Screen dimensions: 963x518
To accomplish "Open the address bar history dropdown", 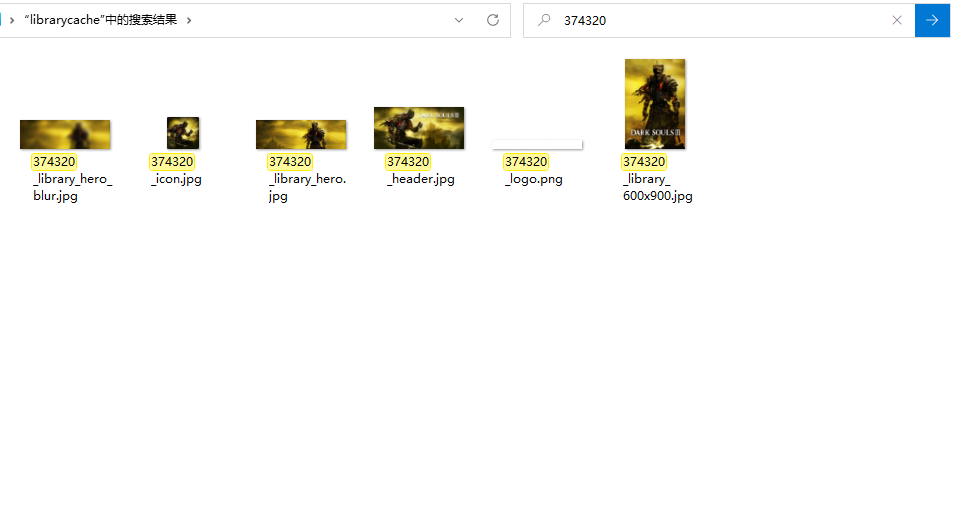I will [x=459, y=20].
